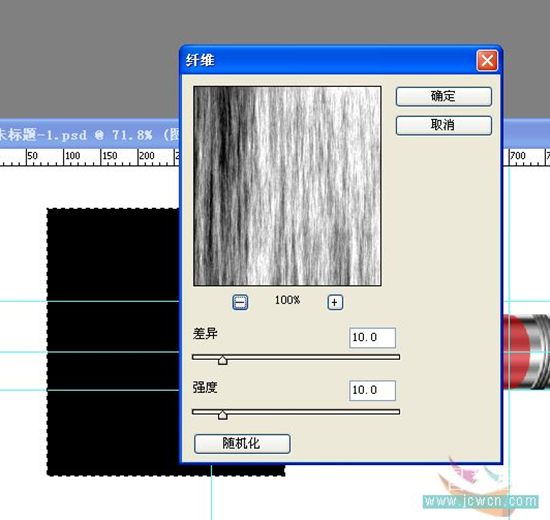Cancel the dialog with 取消 button

(444, 125)
